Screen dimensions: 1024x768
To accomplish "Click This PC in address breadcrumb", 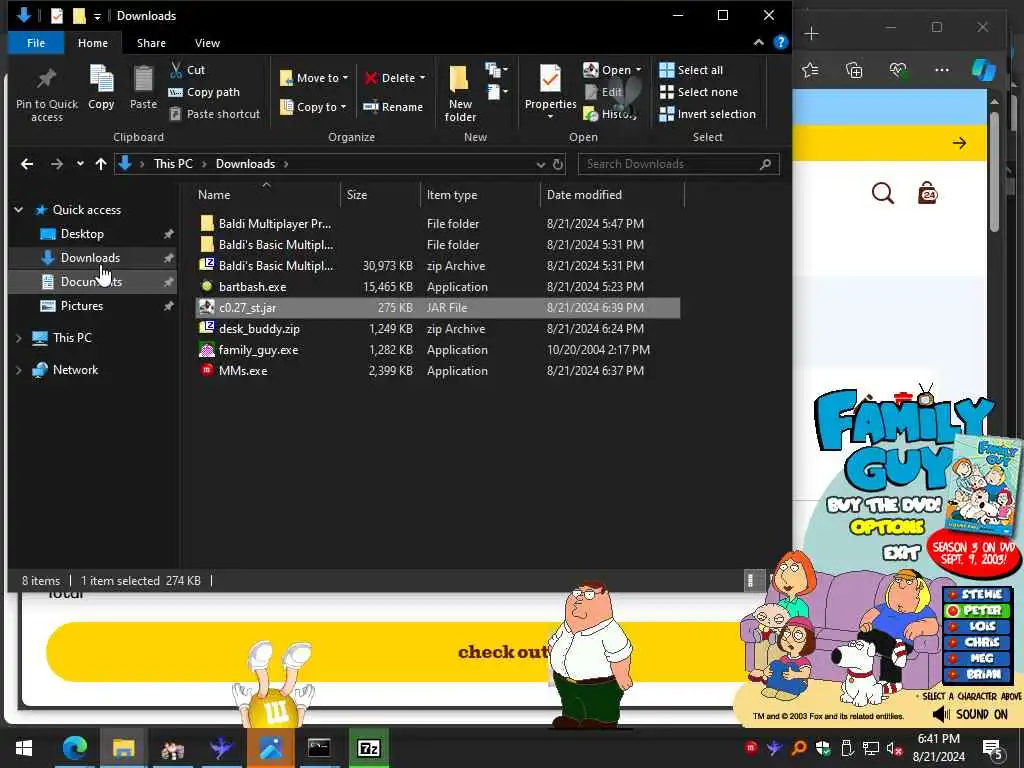I will [x=173, y=164].
